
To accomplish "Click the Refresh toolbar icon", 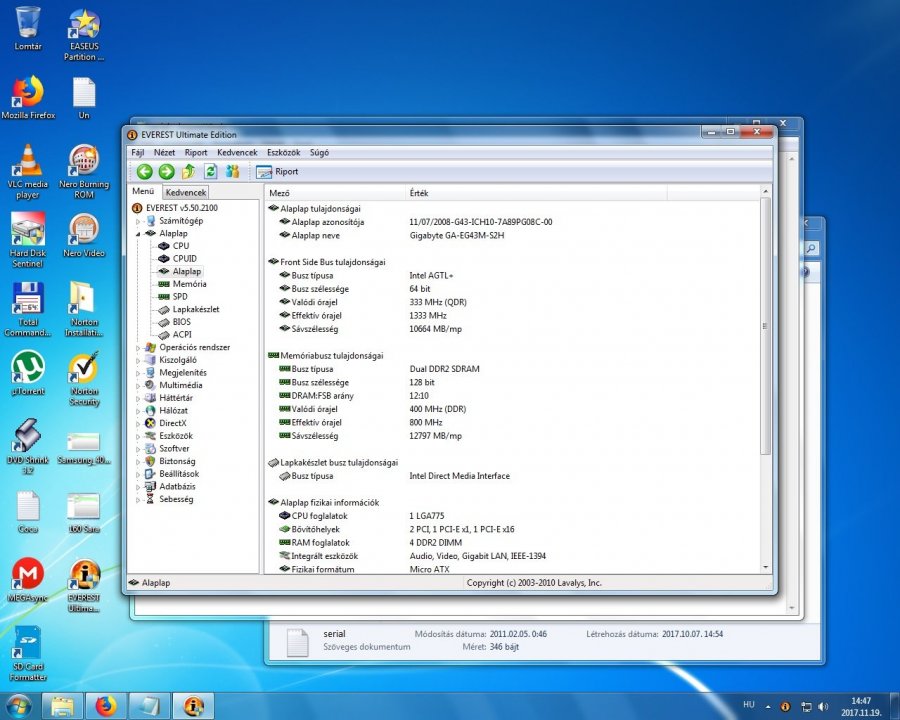I will [211, 172].
